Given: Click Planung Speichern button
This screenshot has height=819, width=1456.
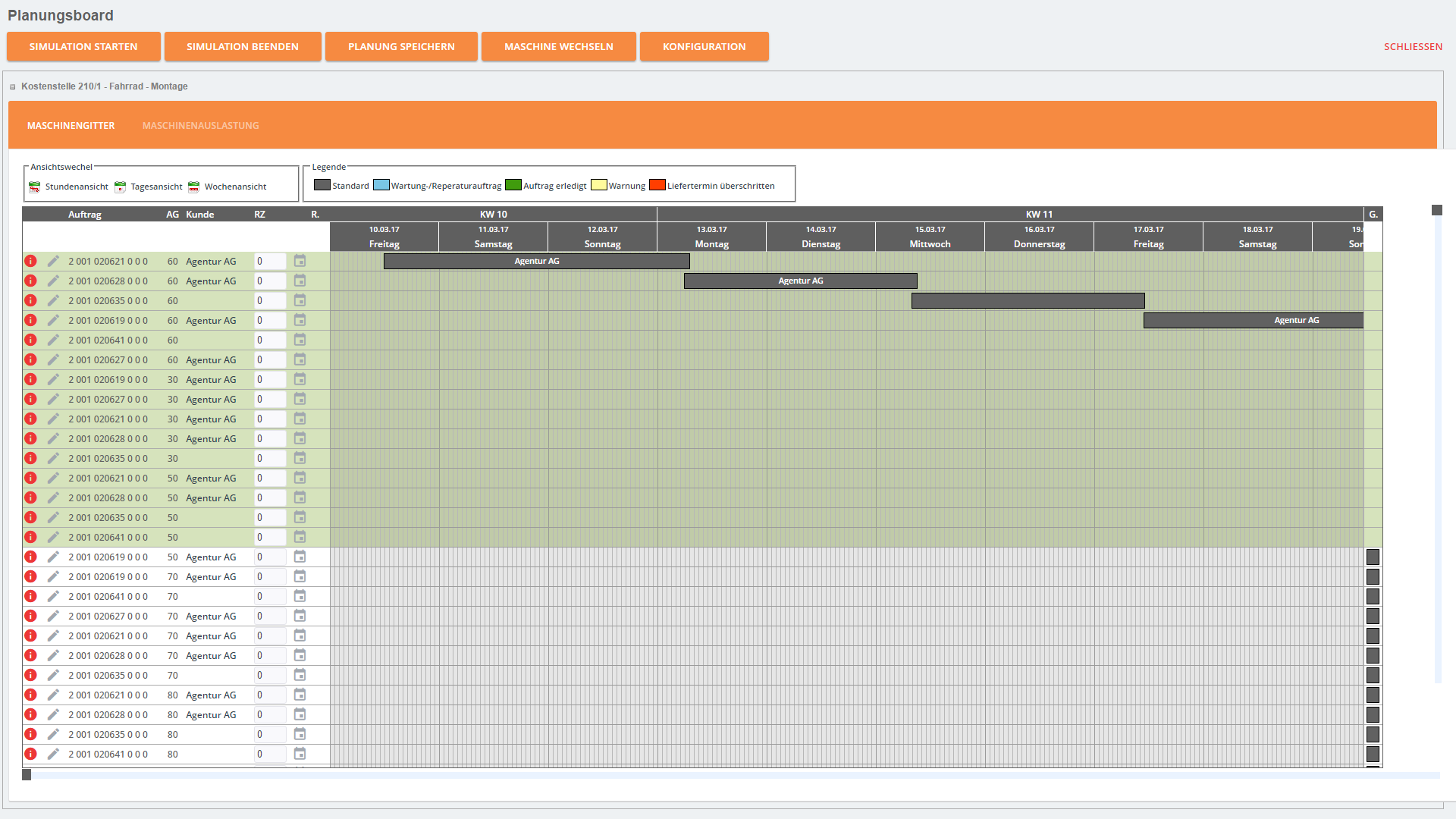Looking at the screenshot, I should 401,46.
